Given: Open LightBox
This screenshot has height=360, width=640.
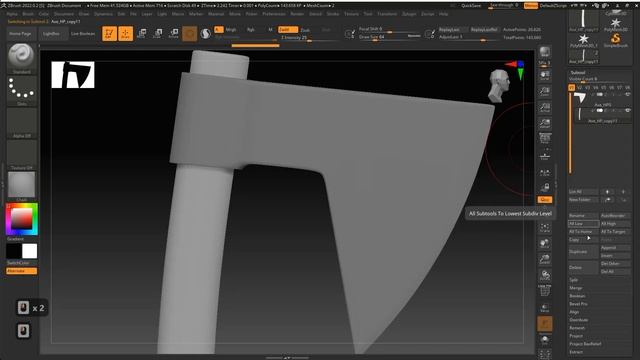Looking at the screenshot, I should [51, 33].
